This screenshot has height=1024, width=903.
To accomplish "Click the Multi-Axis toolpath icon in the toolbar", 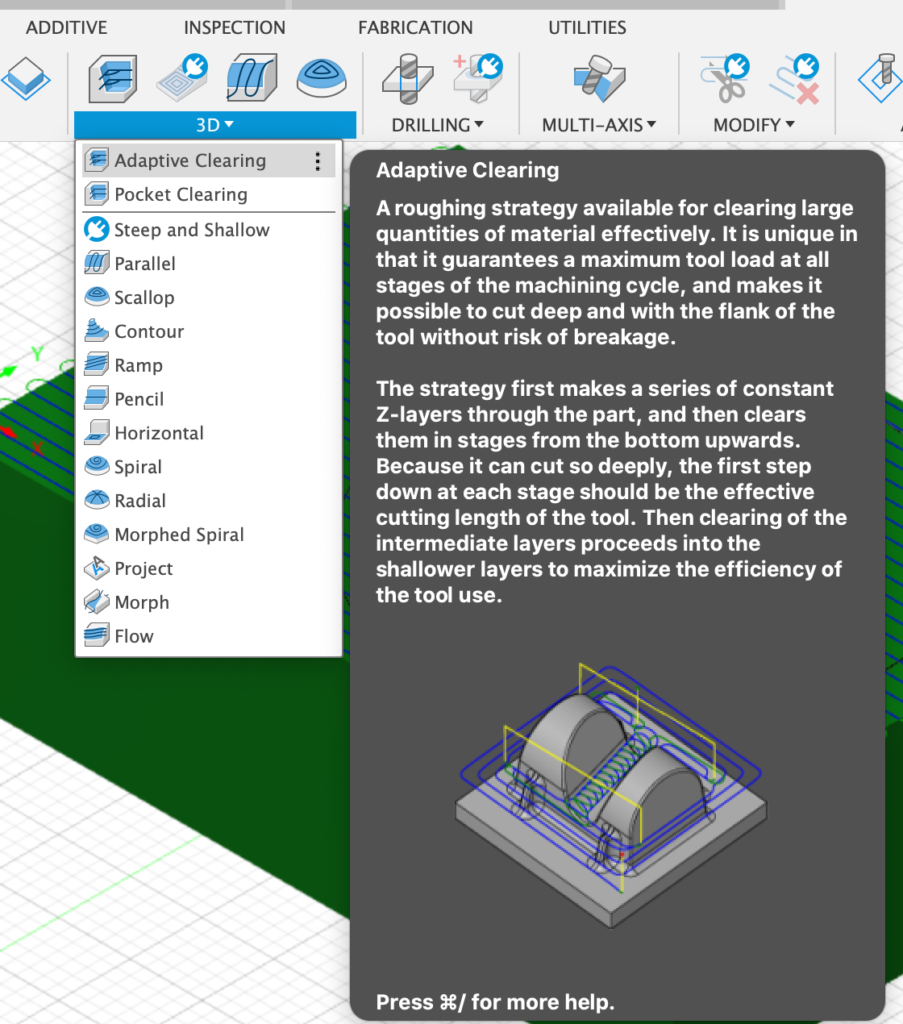I will (599, 78).
